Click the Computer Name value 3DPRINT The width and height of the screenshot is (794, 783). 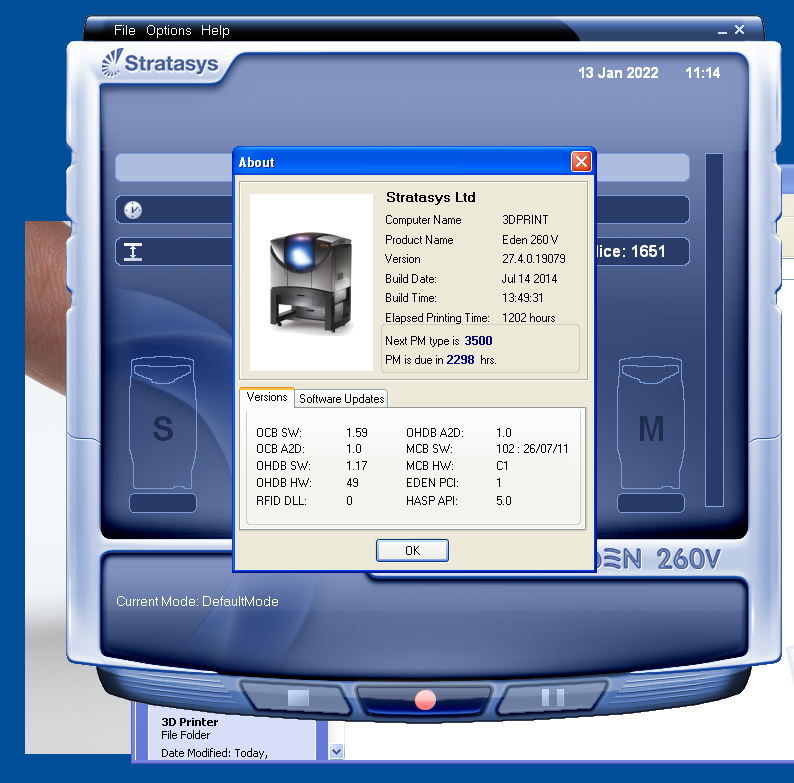[x=525, y=220]
